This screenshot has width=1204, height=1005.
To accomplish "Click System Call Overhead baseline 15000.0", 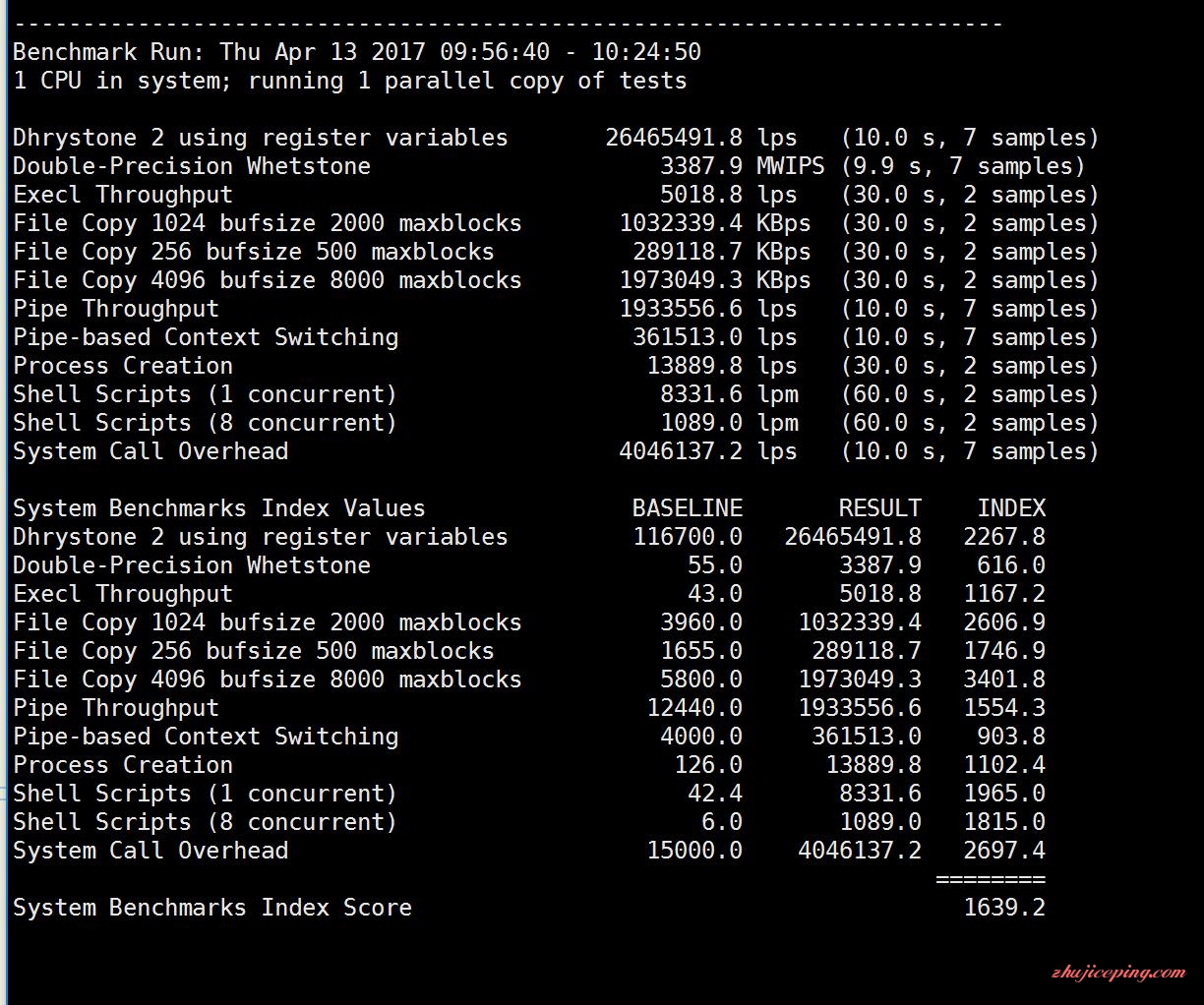I will [694, 851].
